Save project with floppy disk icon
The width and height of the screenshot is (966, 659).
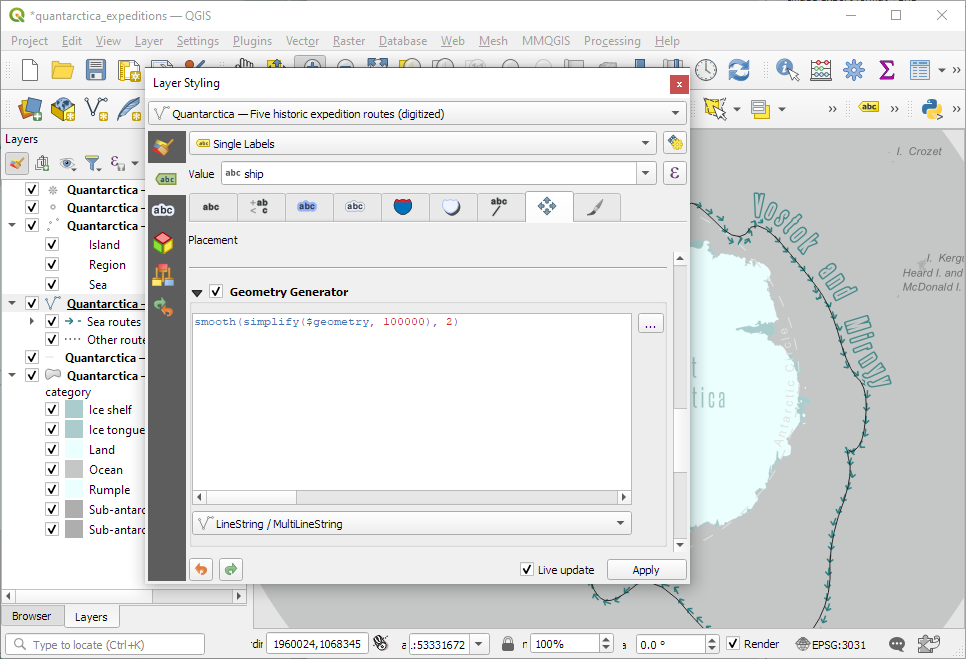(x=95, y=70)
